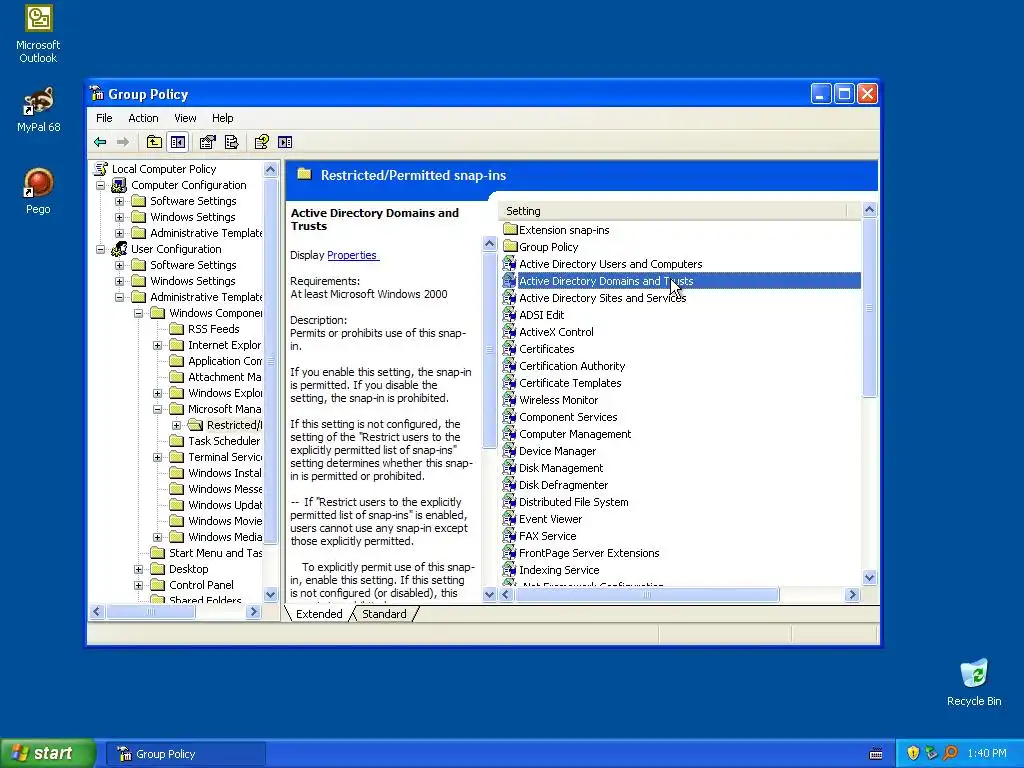The width and height of the screenshot is (1024, 768).
Task: Click the description pane scroll-up arrow
Action: click(x=489, y=244)
